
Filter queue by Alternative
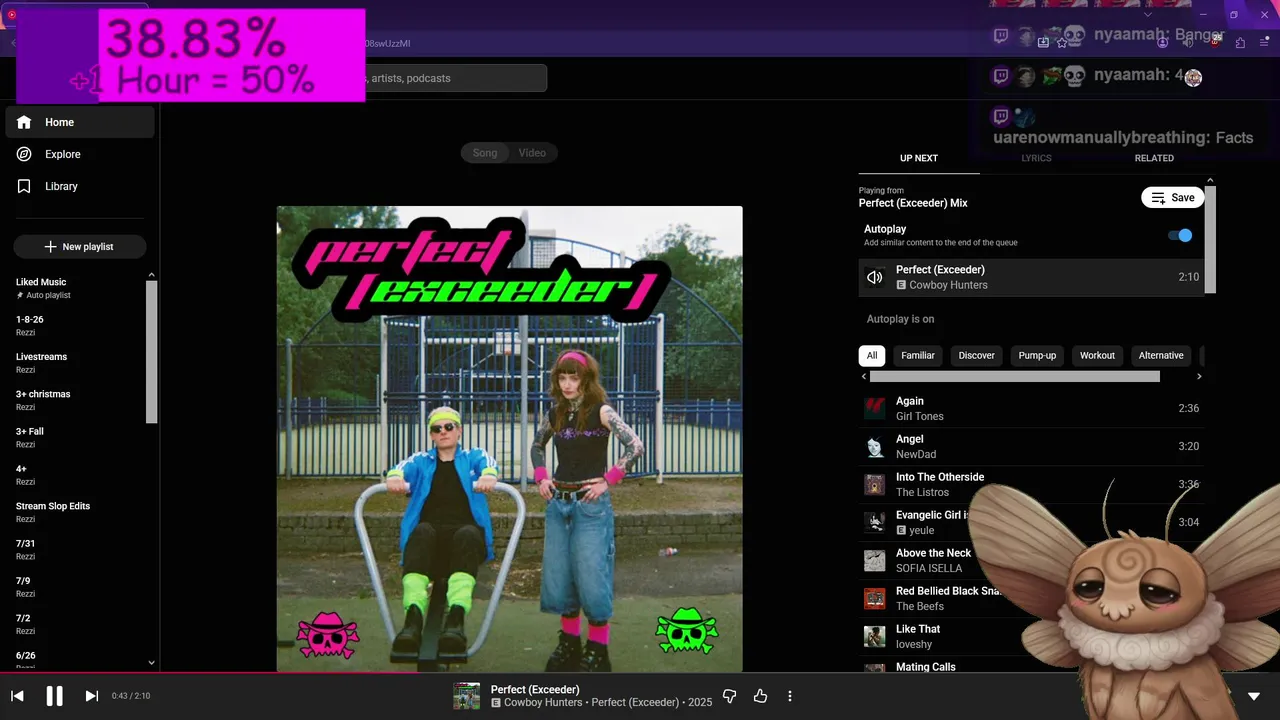1161,355
